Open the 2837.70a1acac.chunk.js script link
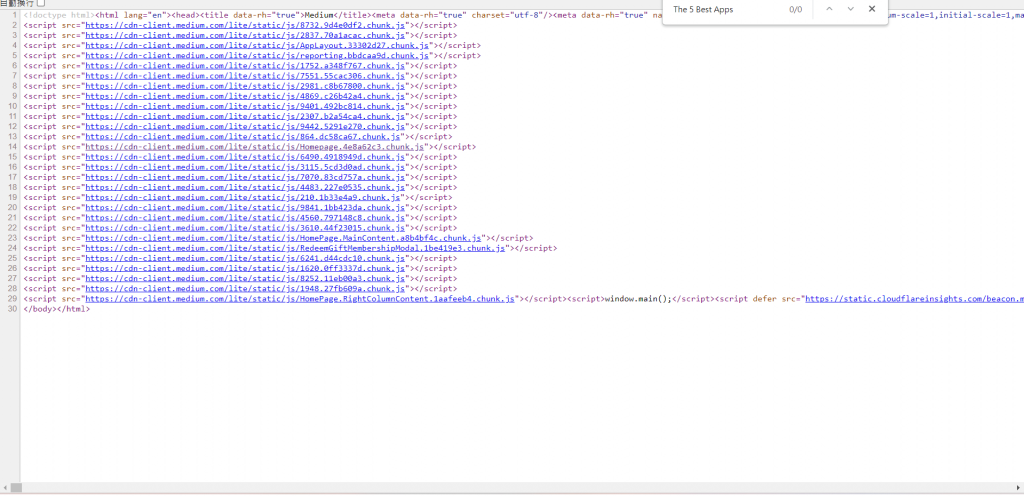Viewport: 1024px width, 496px height. (246, 35)
